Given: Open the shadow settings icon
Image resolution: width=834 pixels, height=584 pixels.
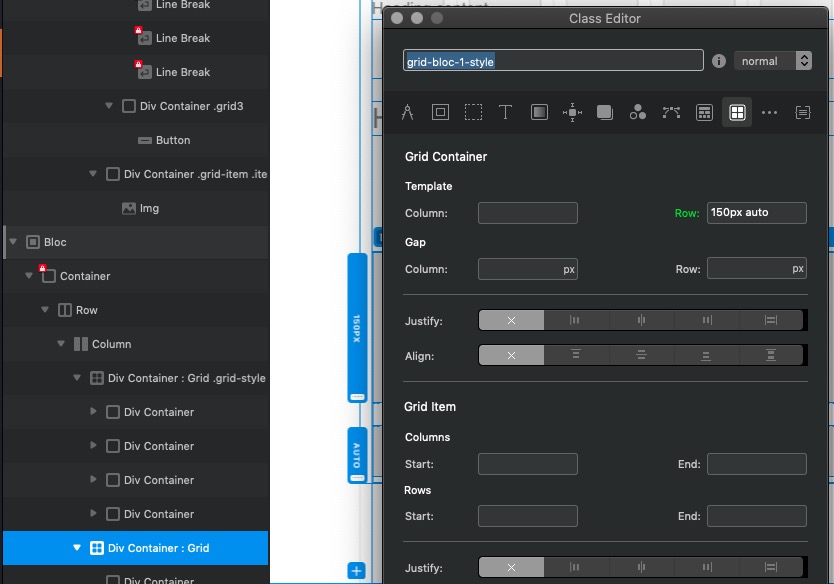Looking at the screenshot, I should point(604,113).
